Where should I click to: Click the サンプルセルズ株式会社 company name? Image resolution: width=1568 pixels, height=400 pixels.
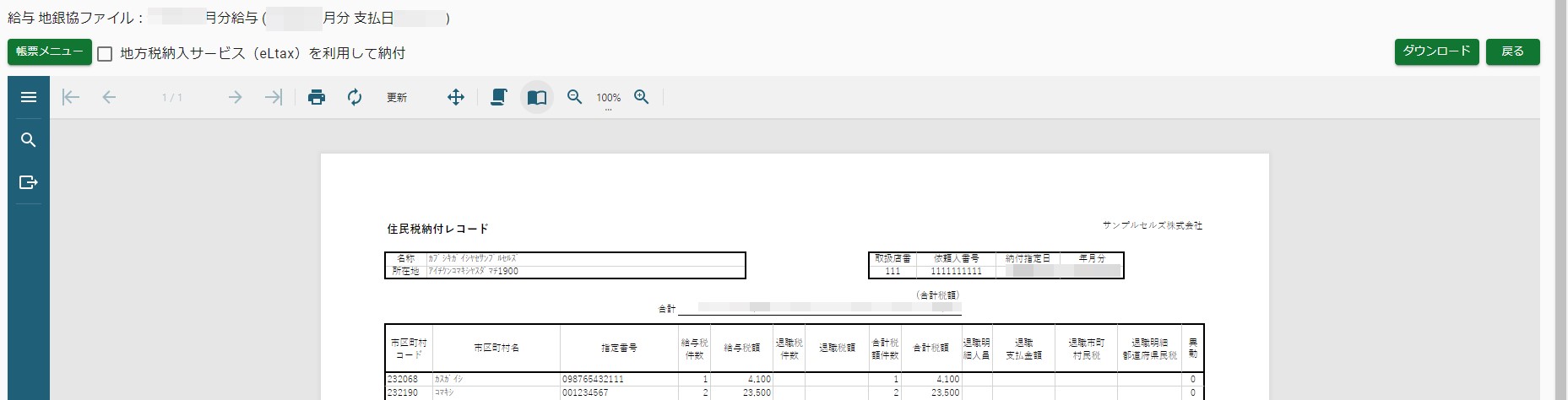(x=1152, y=225)
